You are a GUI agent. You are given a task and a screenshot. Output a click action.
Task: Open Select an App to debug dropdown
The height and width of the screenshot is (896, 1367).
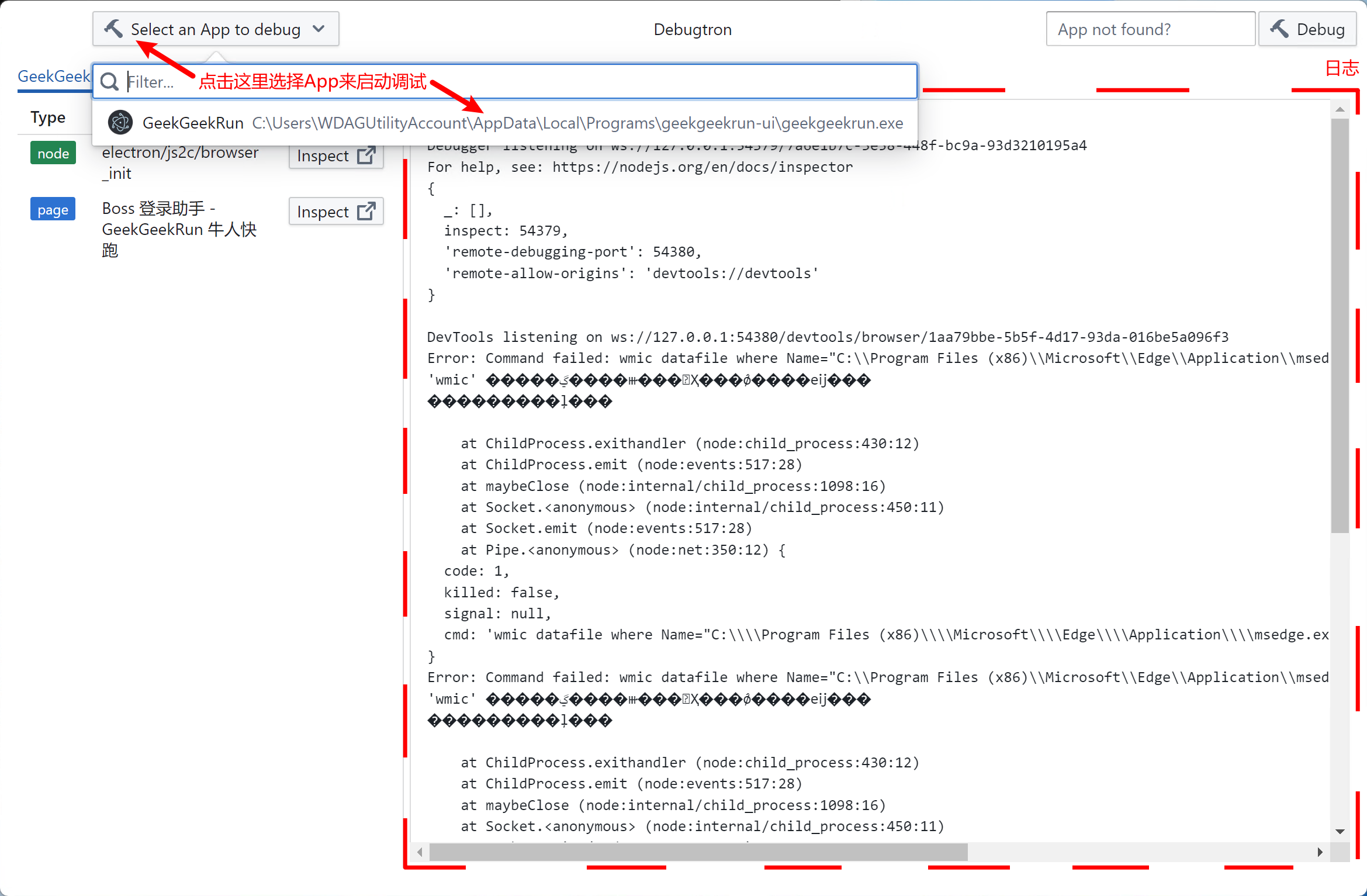pos(215,29)
